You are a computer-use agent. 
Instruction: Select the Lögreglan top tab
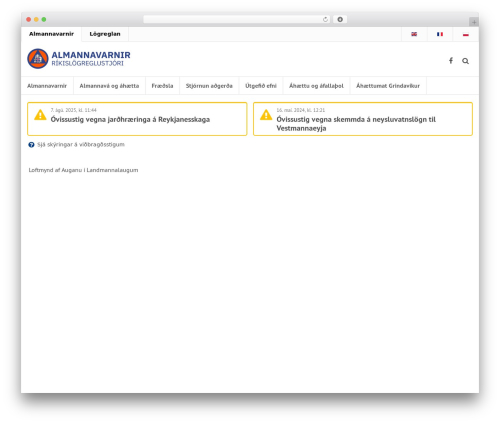click(x=105, y=34)
